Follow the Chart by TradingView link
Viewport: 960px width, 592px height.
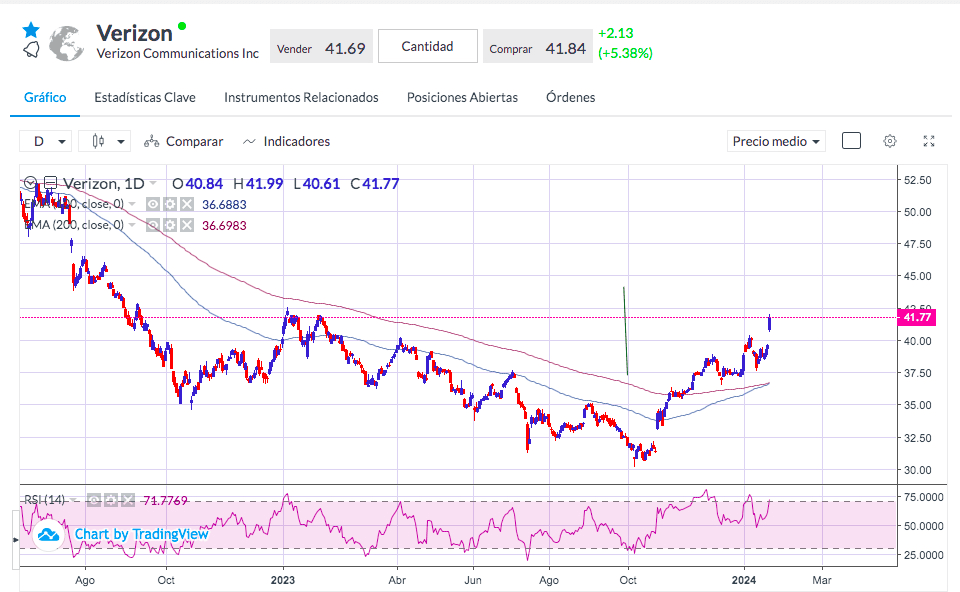pos(141,534)
